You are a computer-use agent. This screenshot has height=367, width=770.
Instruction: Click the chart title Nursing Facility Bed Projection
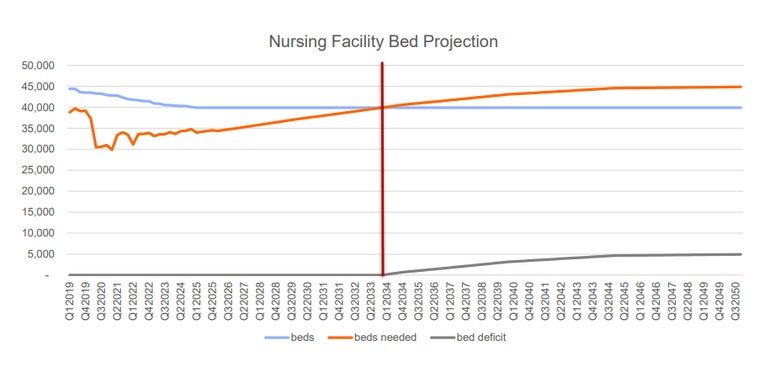pyautogui.click(x=383, y=42)
